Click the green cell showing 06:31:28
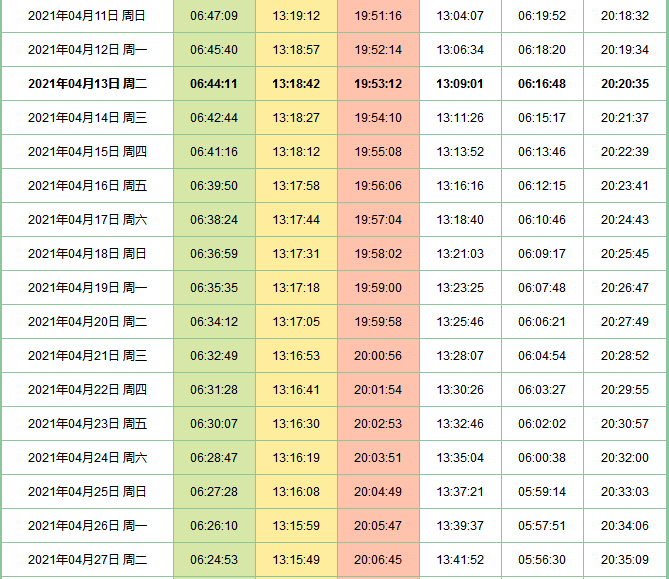Viewport: 669px width, 579px height. (214, 390)
